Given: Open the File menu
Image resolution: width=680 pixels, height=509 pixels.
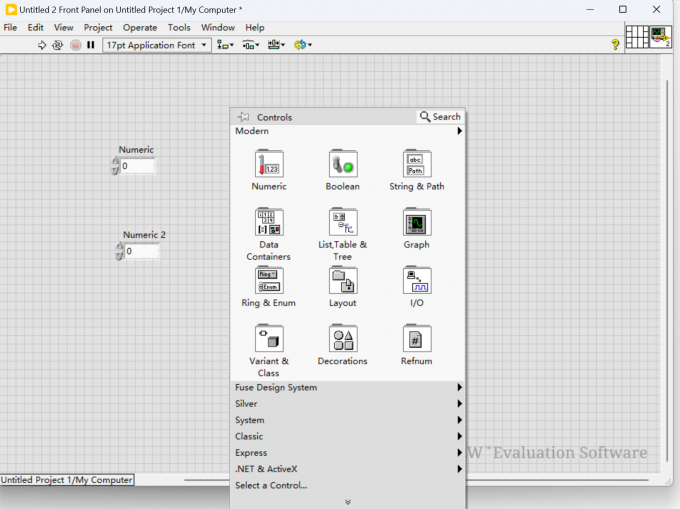Looking at the screenshot, I should [10, 27].
